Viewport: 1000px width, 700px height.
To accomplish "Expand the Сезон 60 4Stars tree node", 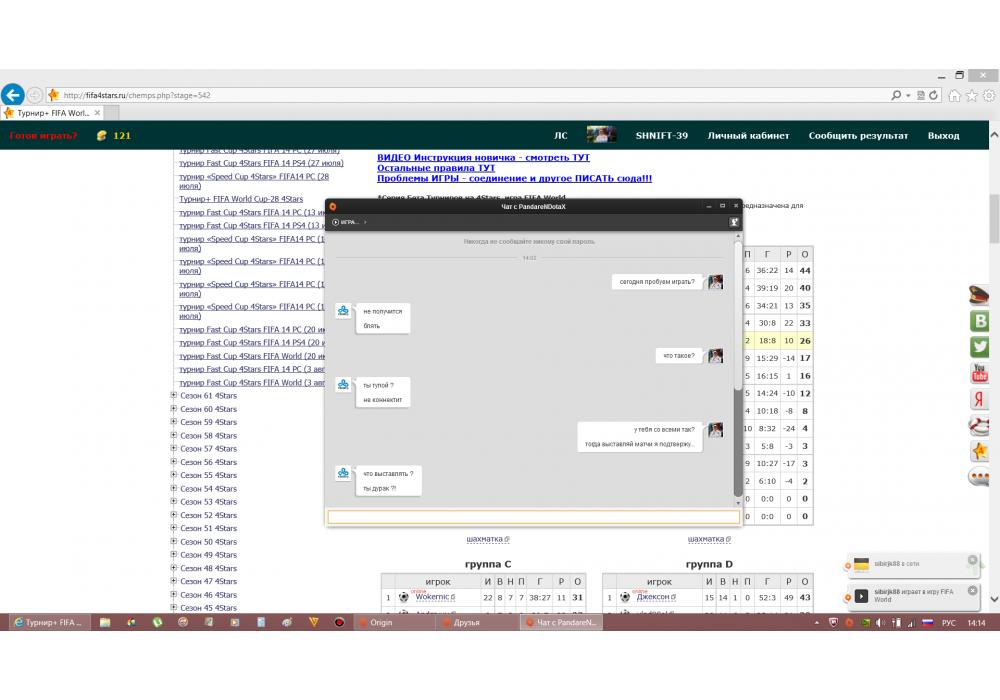I will point(173,409).
